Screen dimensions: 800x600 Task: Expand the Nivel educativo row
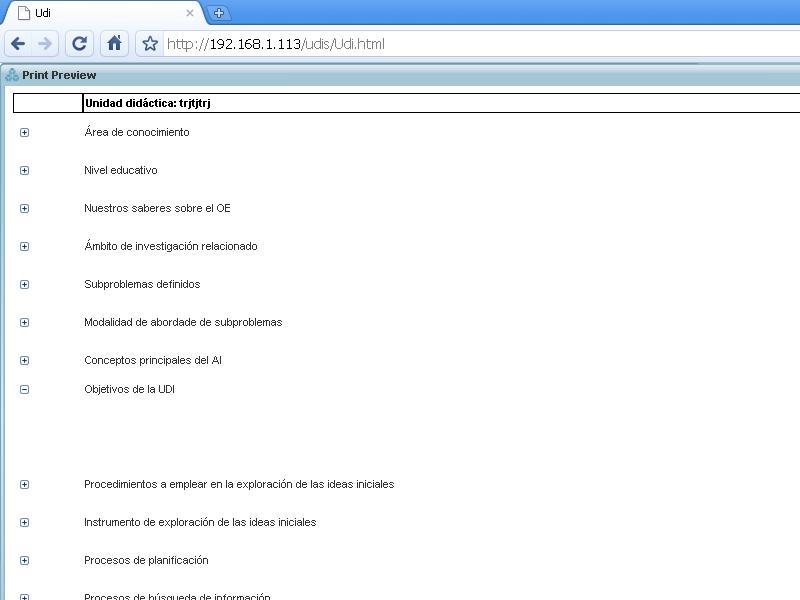[x=24, y=170]
